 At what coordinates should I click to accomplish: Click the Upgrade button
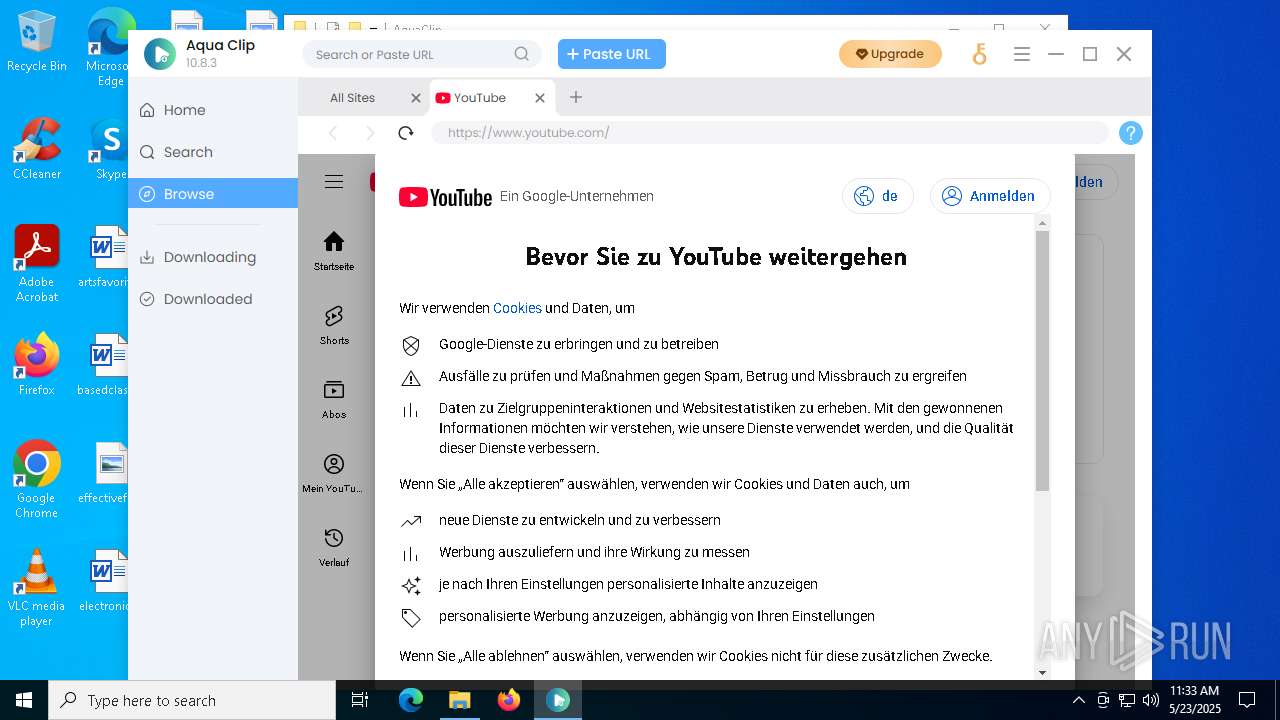(x=890, y=54)
